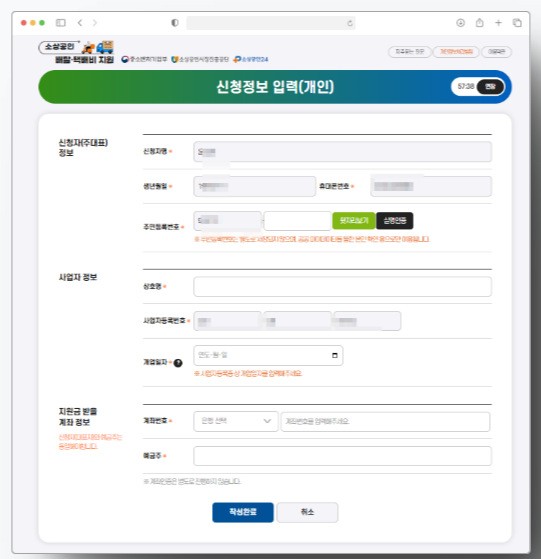Click the 취소 cancel button
The image size is (541, 559).
307,512
